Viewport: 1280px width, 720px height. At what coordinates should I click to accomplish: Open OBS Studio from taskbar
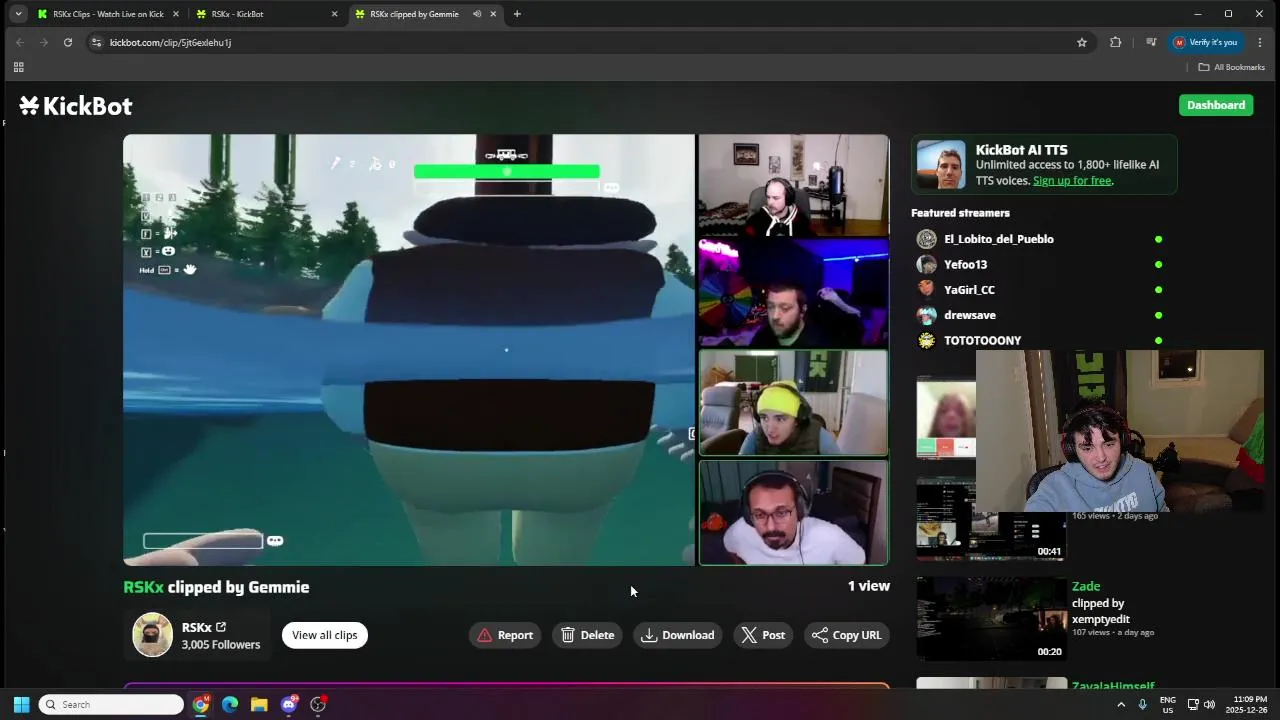pyautogui.click(x=318, y=704)
